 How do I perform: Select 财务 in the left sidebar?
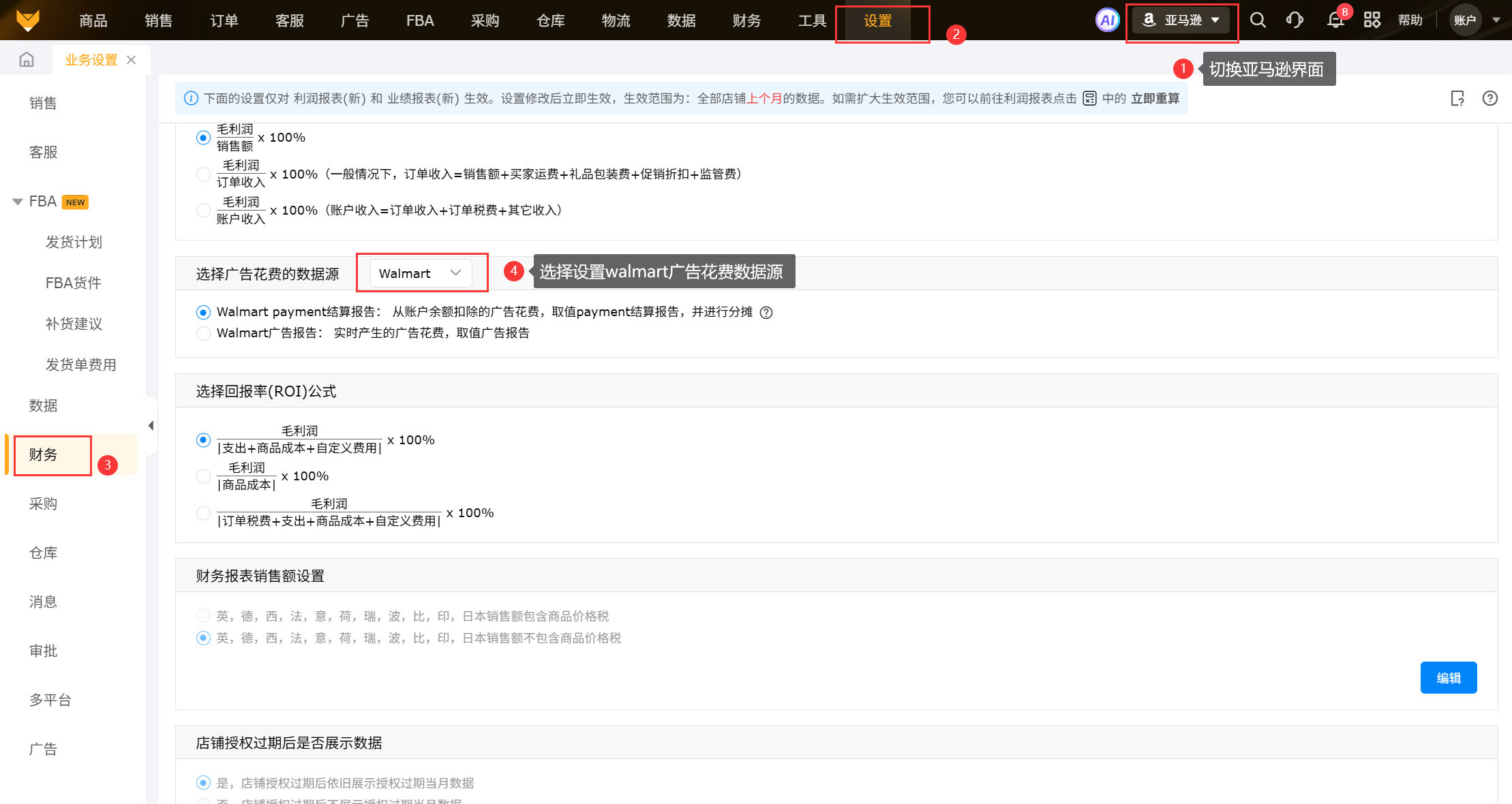coord(44,454)
